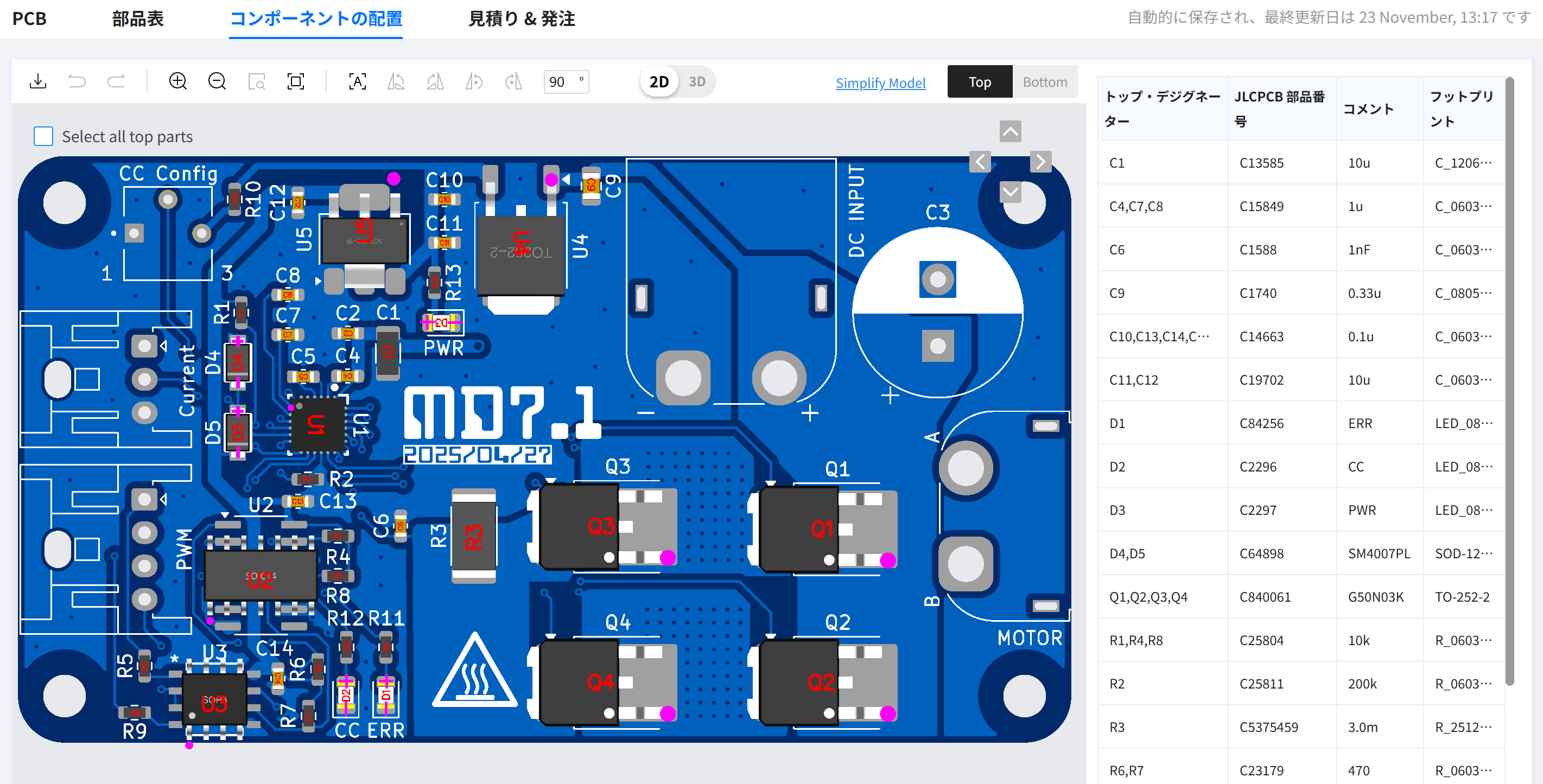Click the zoom-to-selection area icon

(256, 81)
